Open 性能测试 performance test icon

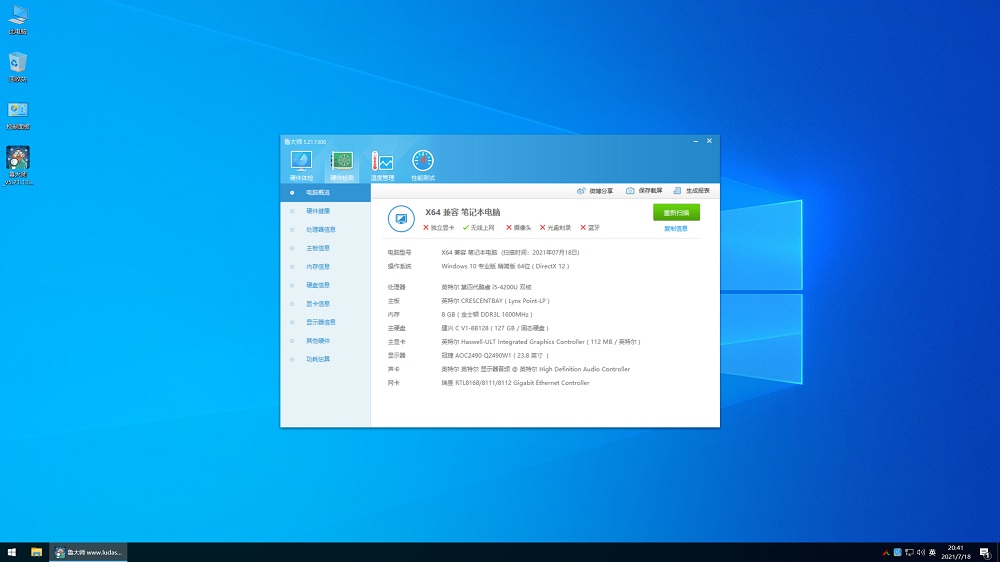point(423,162)
